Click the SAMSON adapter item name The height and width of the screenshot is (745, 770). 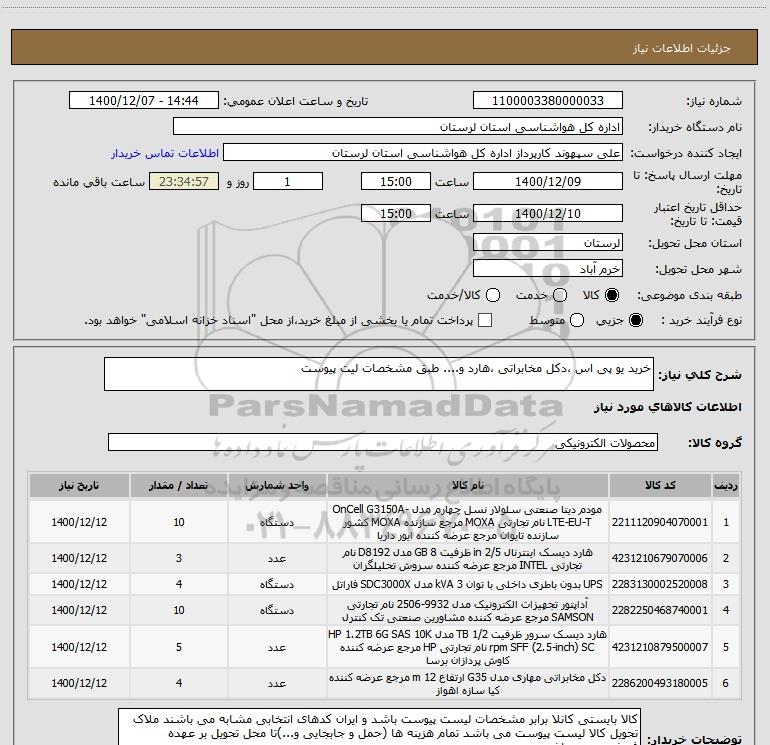[x=468, y=610]
